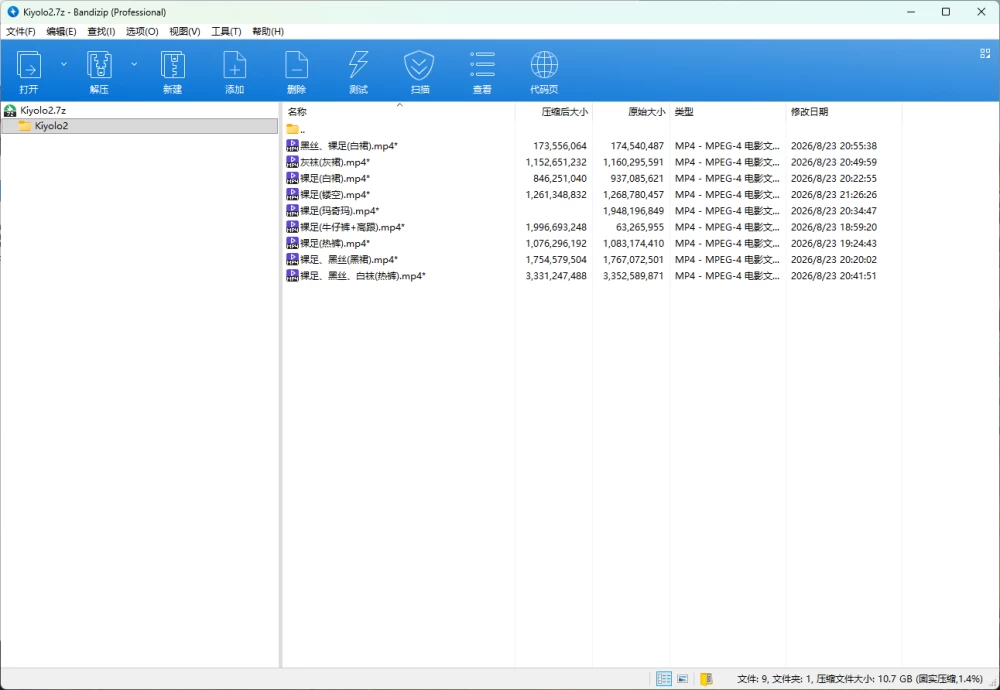
Task: Open the 工具(T) menu
Action: pyautogui.click(x=226, y=31)
